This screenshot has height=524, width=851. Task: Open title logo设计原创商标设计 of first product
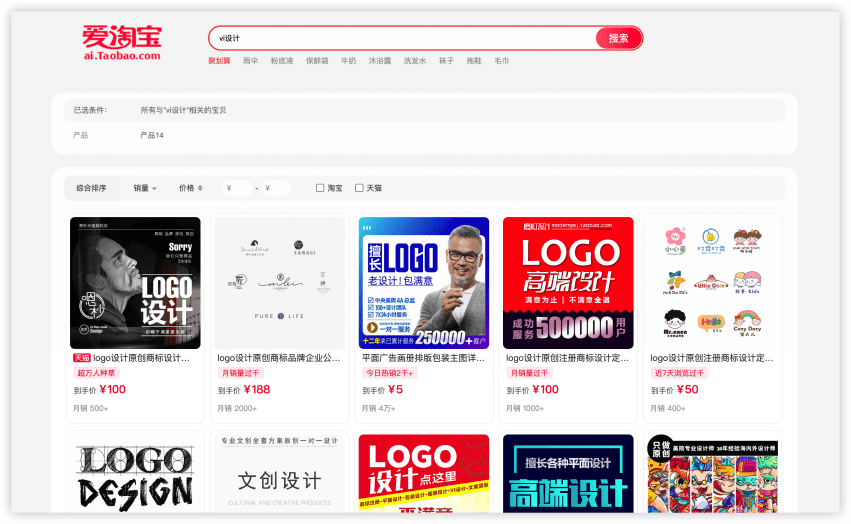click(142, 358)
